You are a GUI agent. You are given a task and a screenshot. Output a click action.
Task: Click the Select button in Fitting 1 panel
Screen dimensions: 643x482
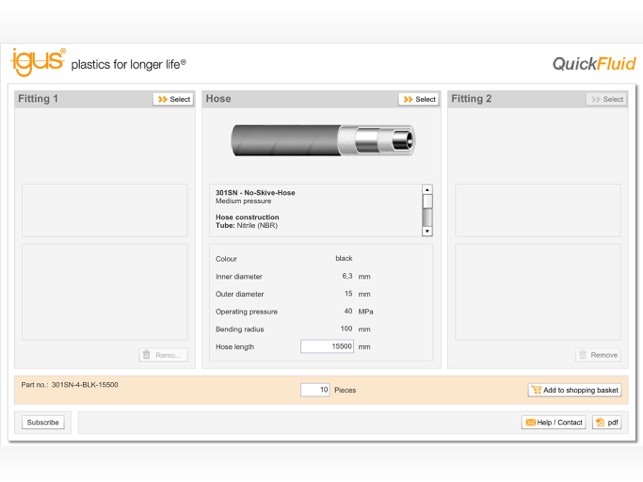173,99
